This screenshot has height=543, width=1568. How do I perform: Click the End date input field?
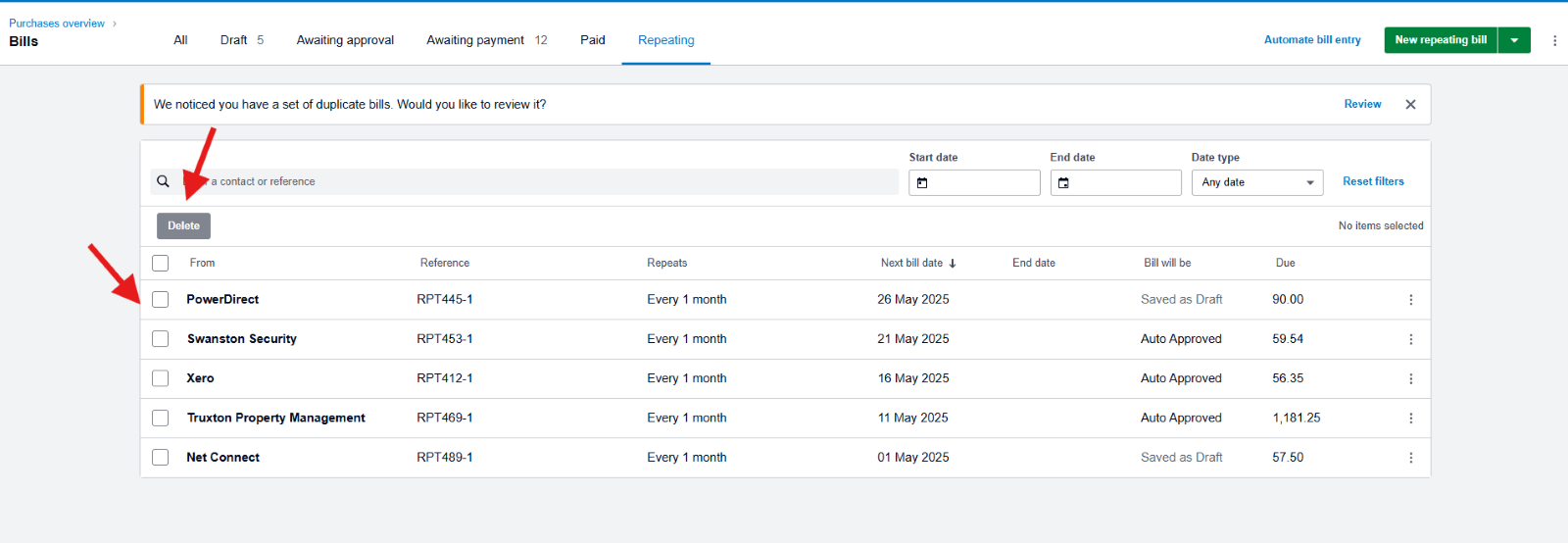[x=1115, y=182]
